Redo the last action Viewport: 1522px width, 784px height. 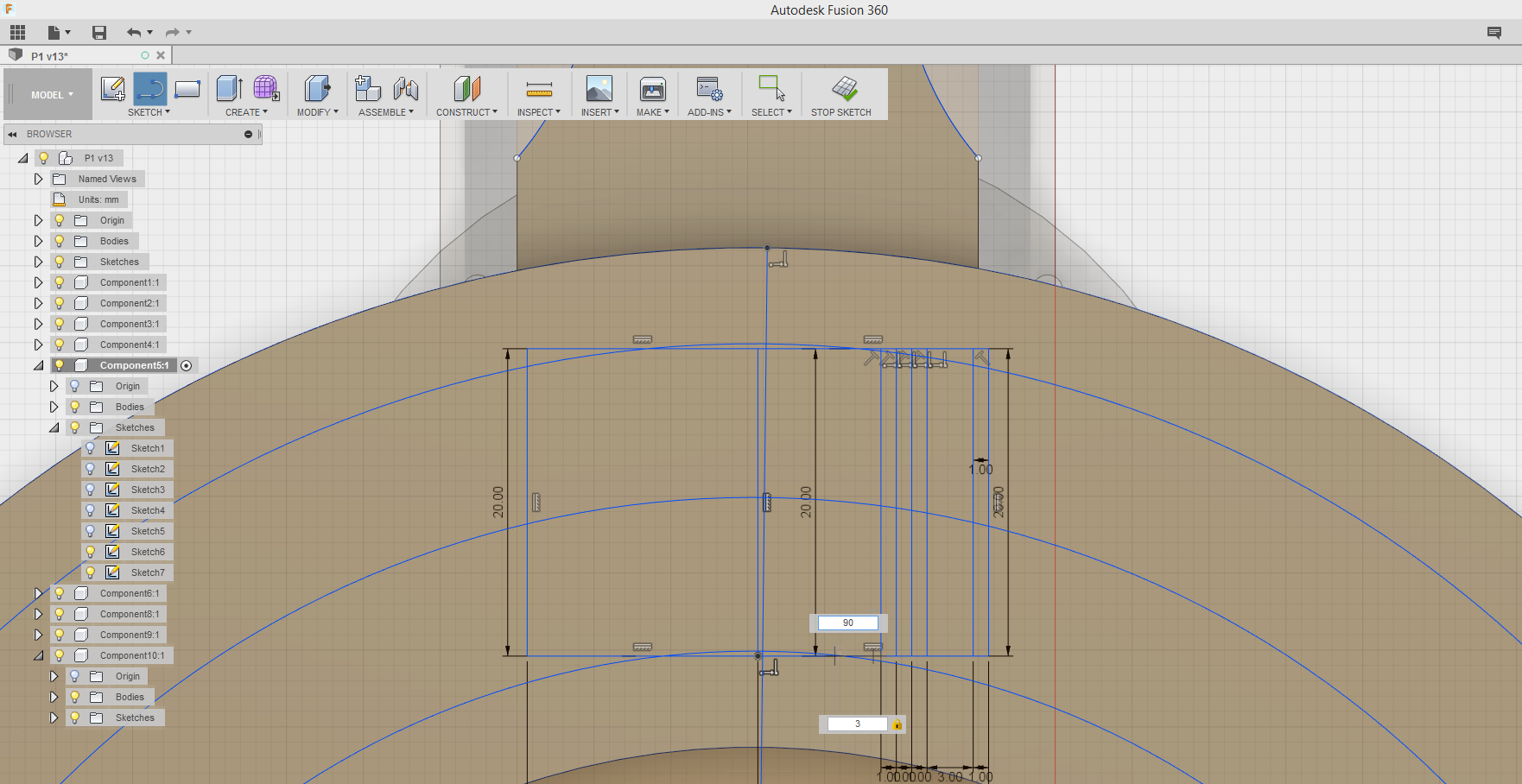tap(173, 33)
